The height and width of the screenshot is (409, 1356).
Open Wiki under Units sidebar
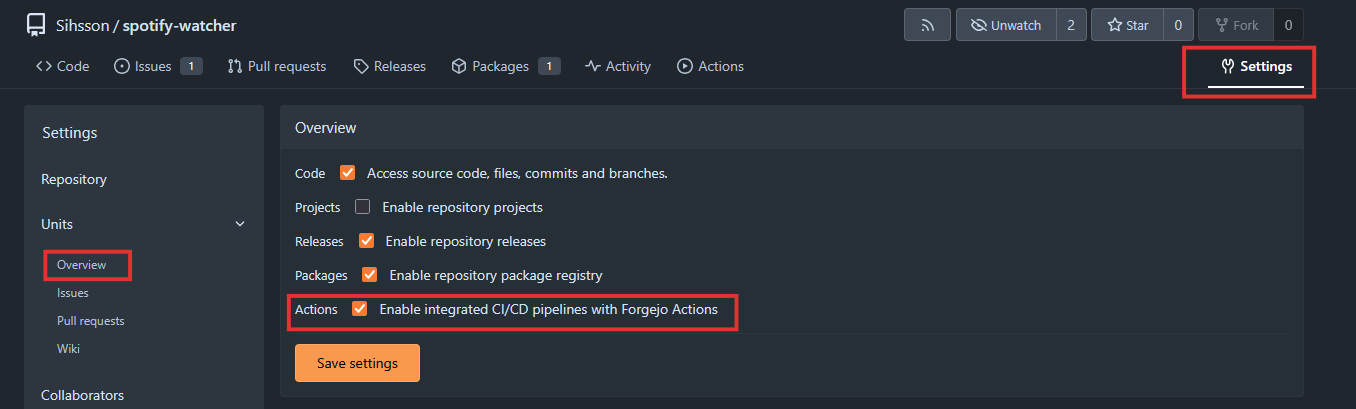click(x=68, y=349)
